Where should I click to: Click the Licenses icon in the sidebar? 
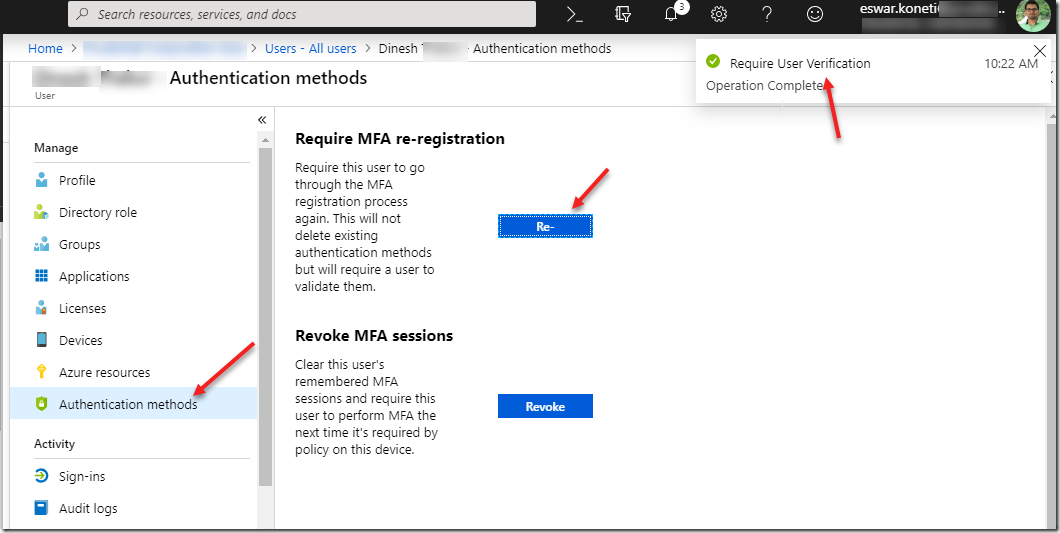click(41, 308)
